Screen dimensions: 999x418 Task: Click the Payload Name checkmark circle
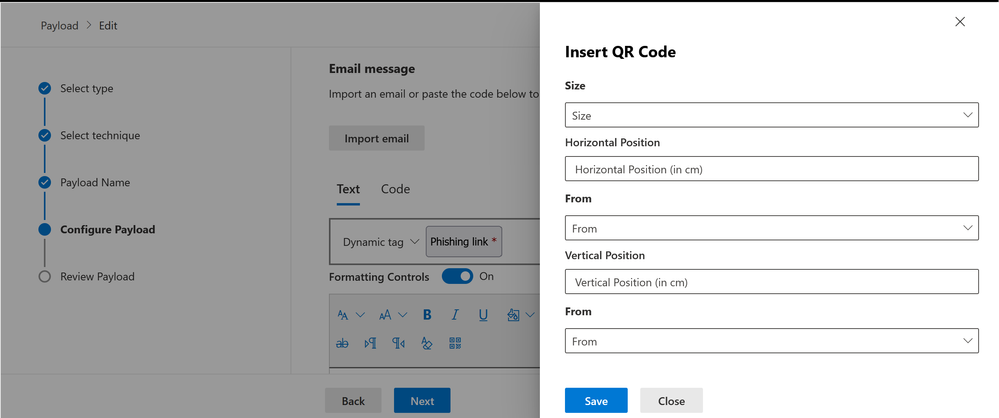click(44, 182)
